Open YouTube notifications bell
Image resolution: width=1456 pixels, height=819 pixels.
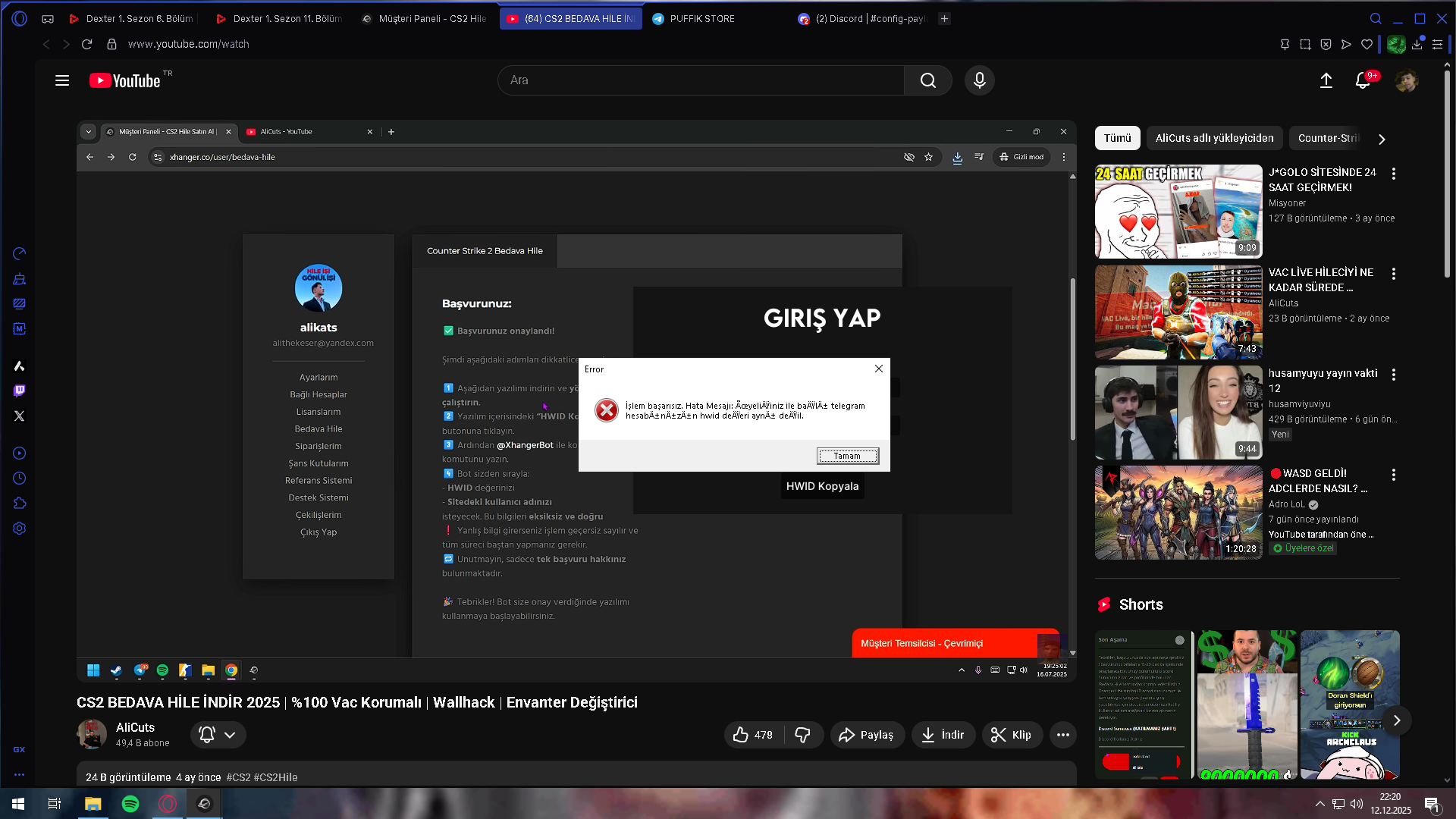click(x=1363, y=80)
